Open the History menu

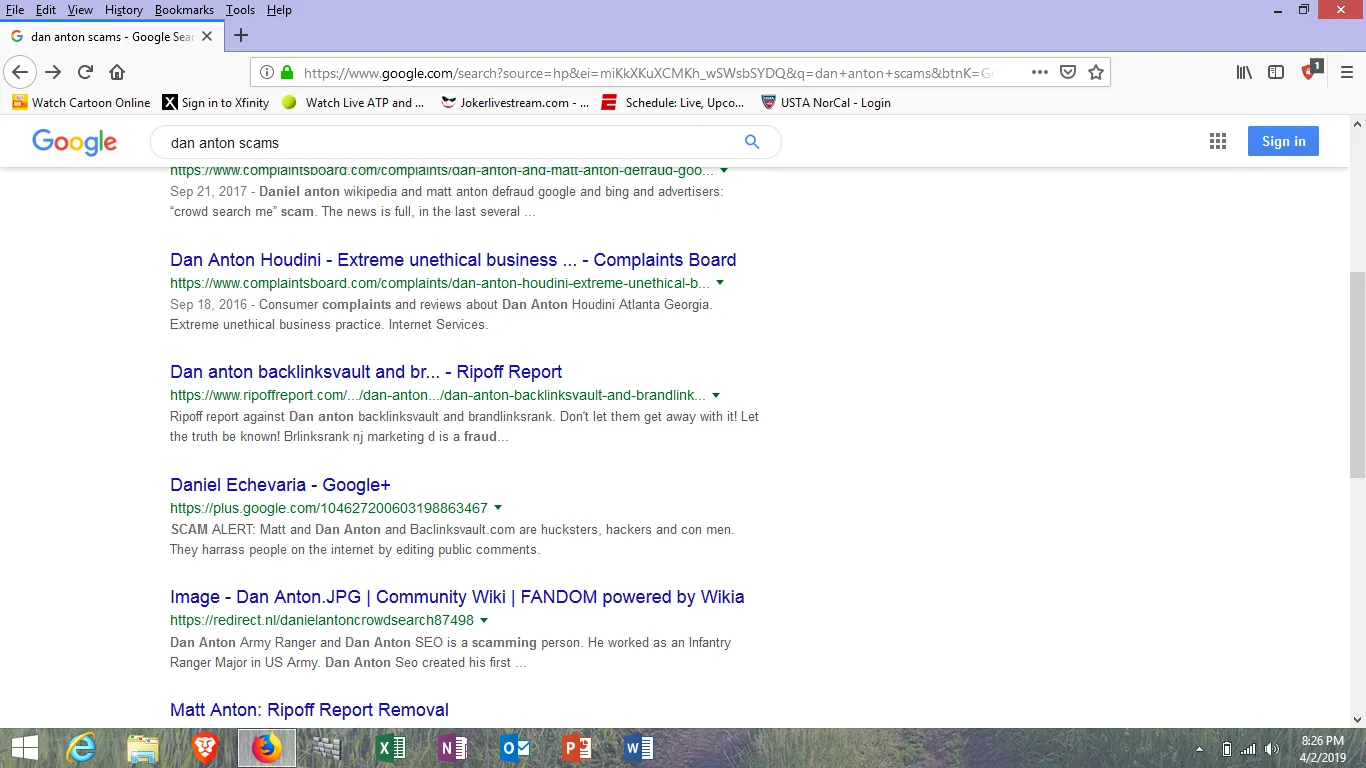point(124,10)
